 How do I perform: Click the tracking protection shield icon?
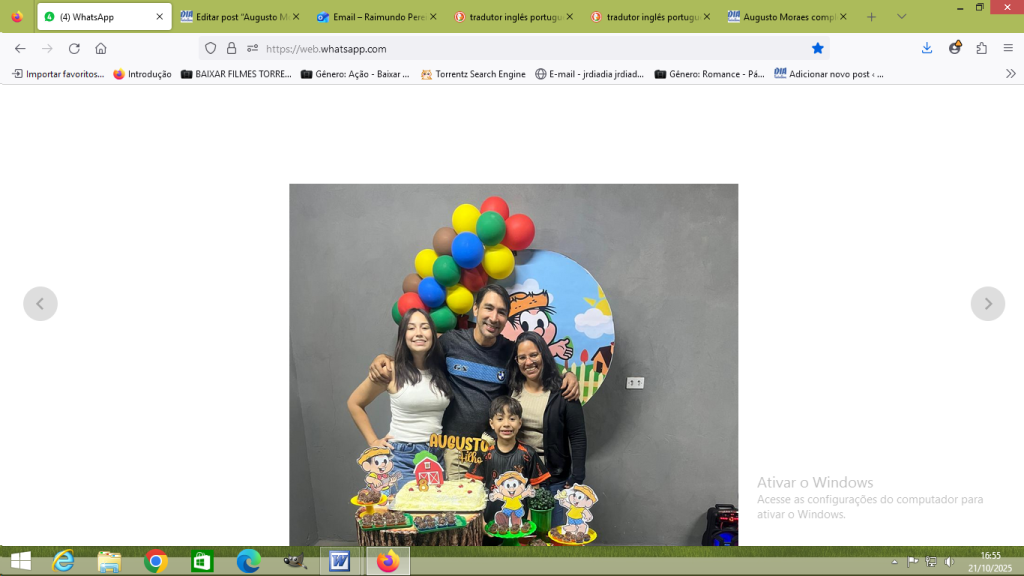210,48
